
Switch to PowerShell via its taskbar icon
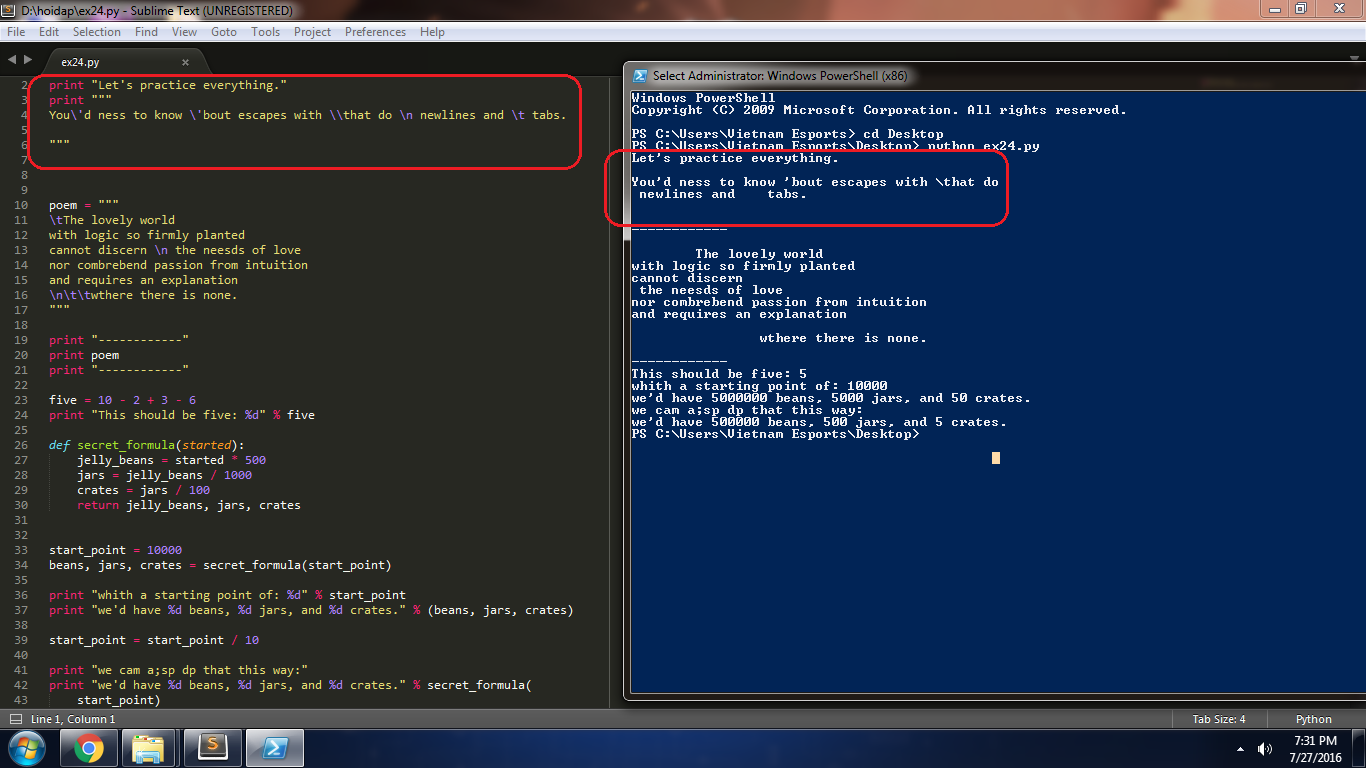coord(274,748)
